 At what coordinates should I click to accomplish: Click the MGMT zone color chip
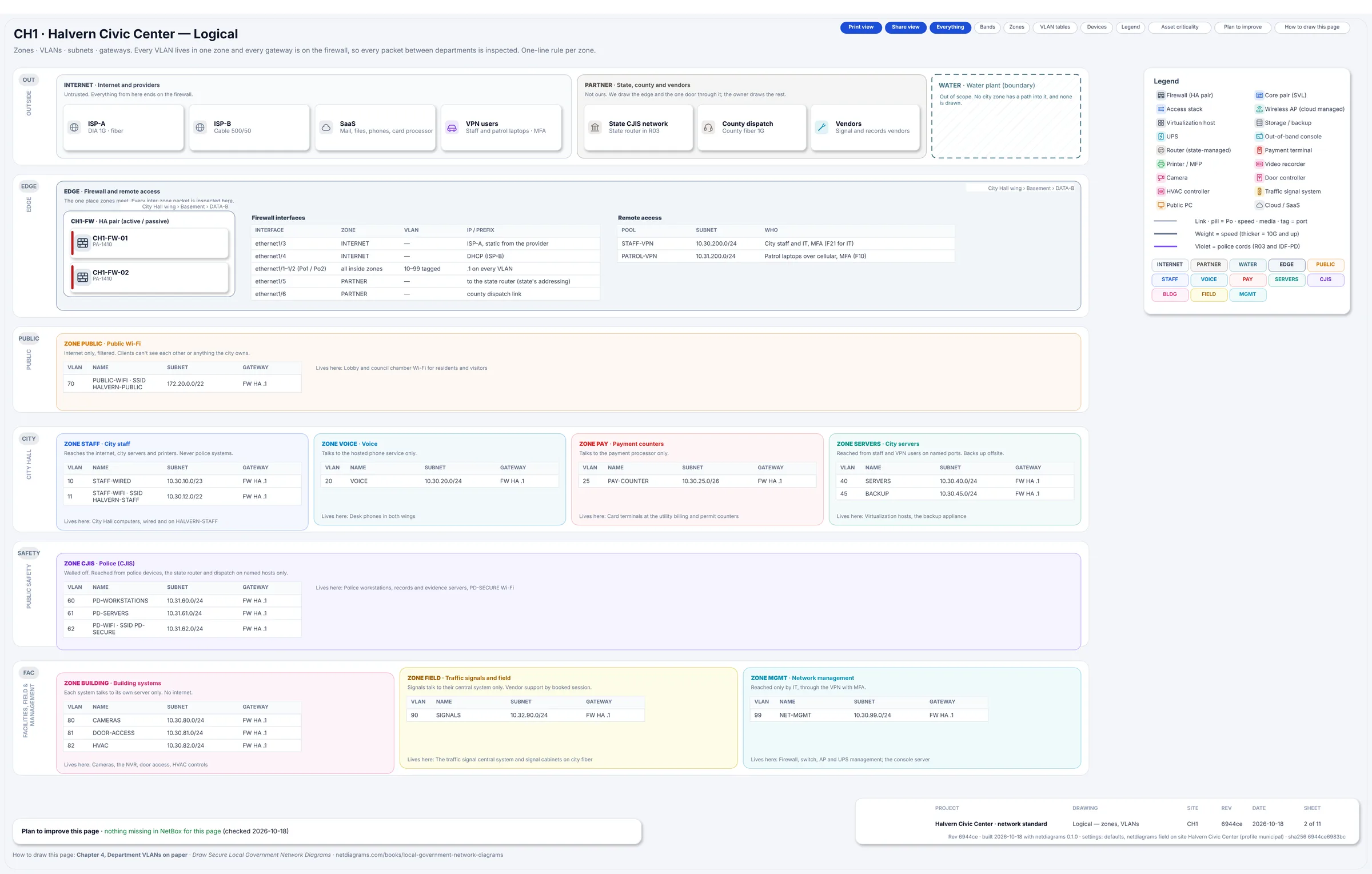(1247, 294)
